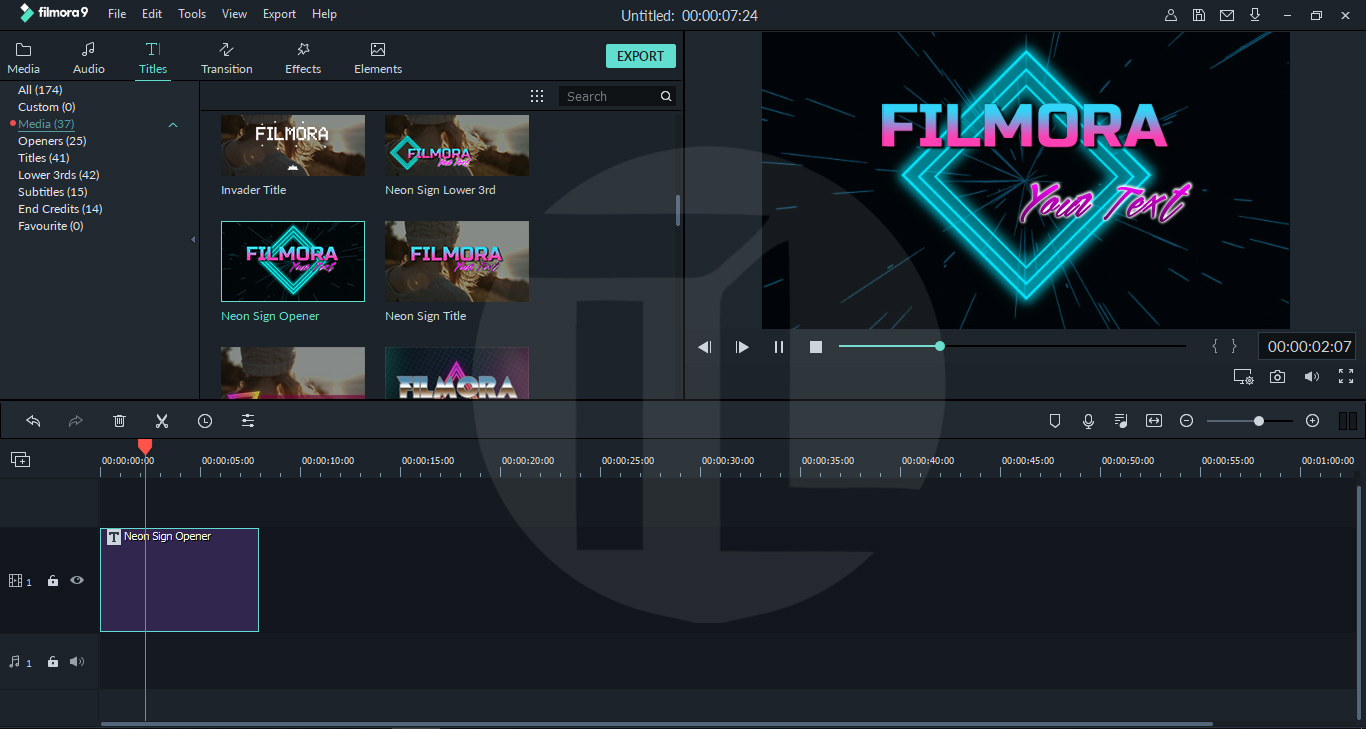Open preview display settings icon
The width and height of the screenshot is (1366, 729).
pyautogui.click(x=1243, y=376)
